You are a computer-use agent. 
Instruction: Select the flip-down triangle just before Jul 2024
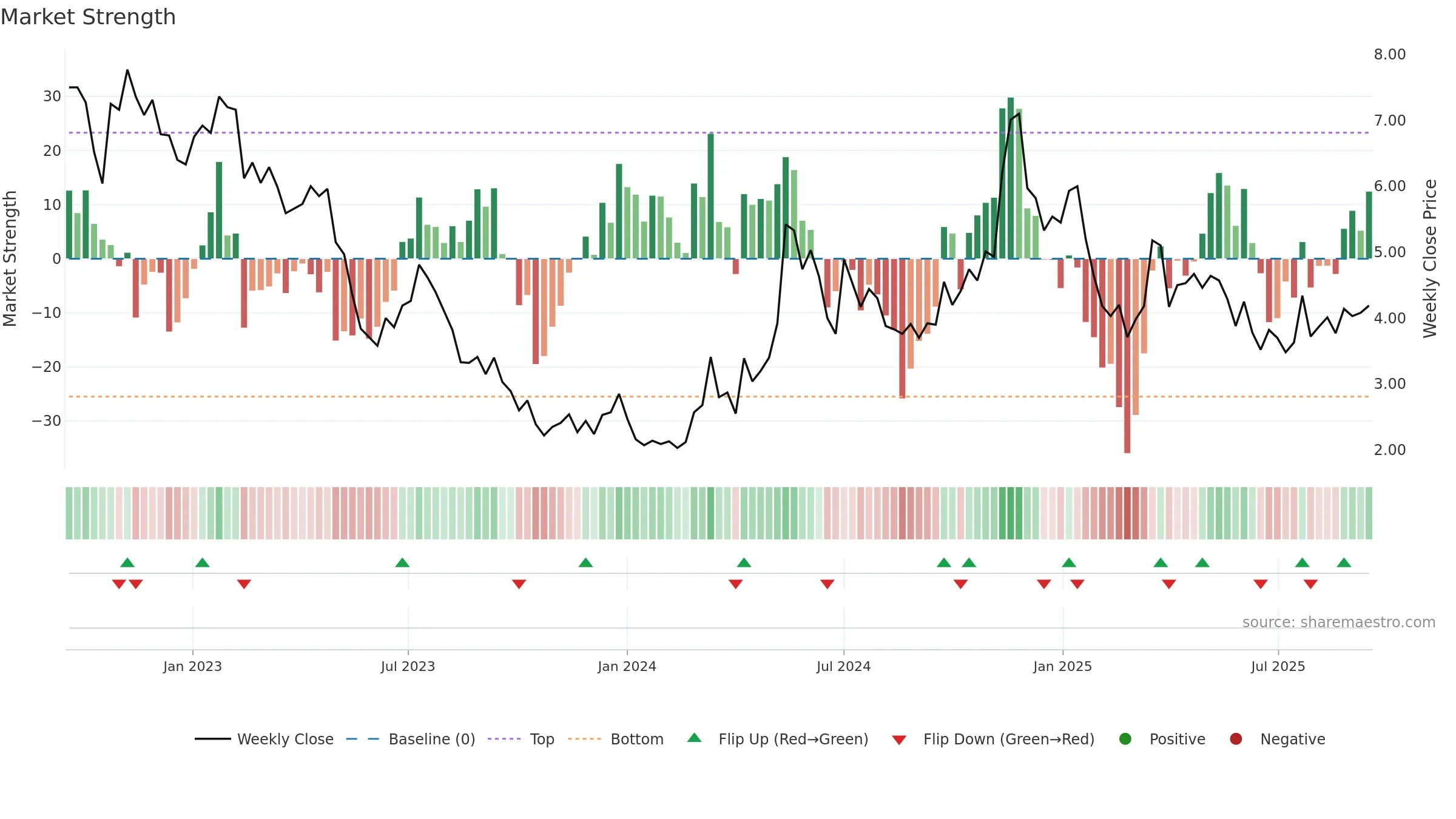click(827, 584)
